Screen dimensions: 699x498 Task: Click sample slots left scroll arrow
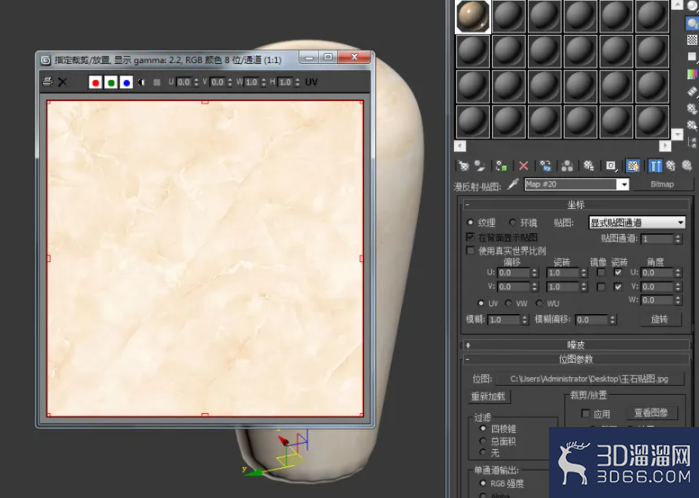[460, 146]
